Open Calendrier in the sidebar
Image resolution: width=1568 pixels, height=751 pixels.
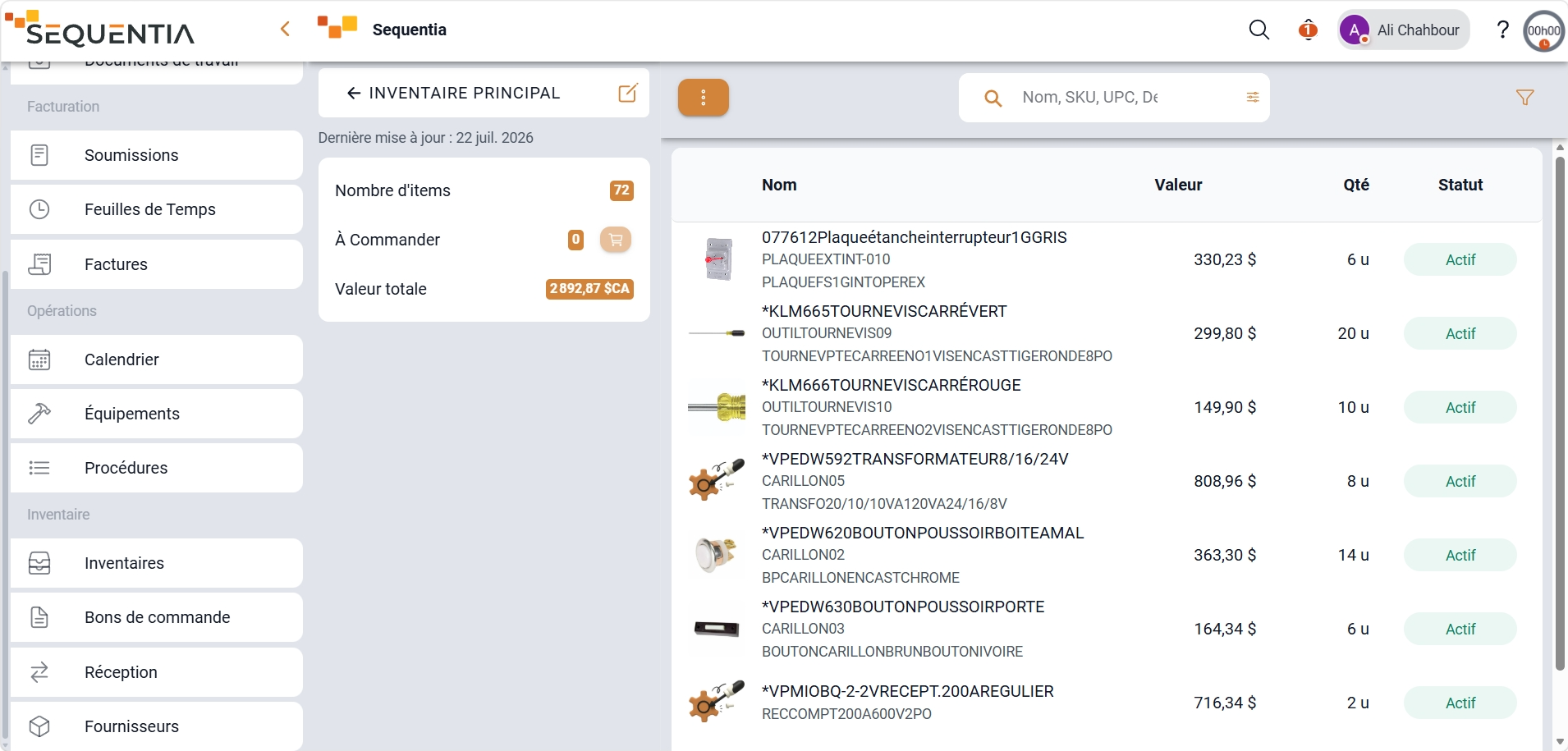click(156, 359)
